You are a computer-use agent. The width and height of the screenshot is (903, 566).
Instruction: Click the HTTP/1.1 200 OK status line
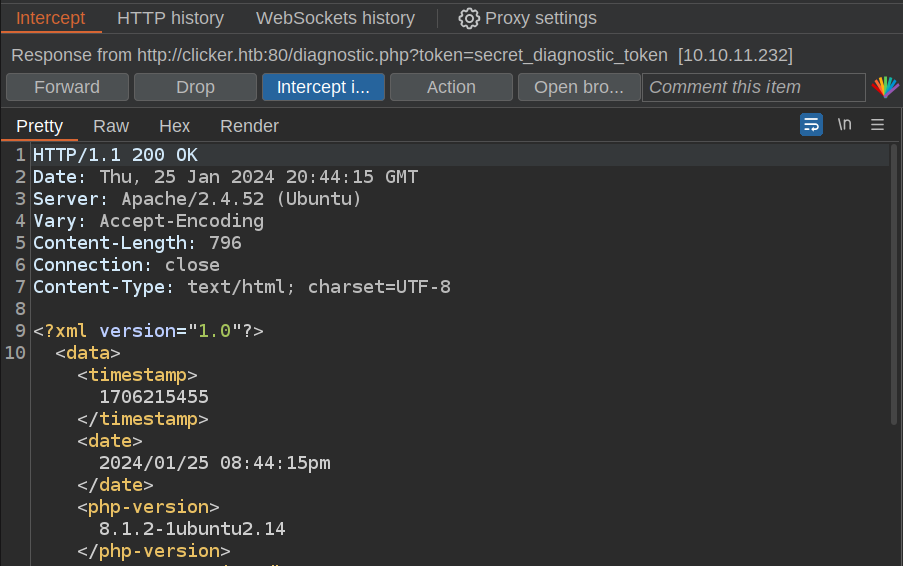click(115, 155)
